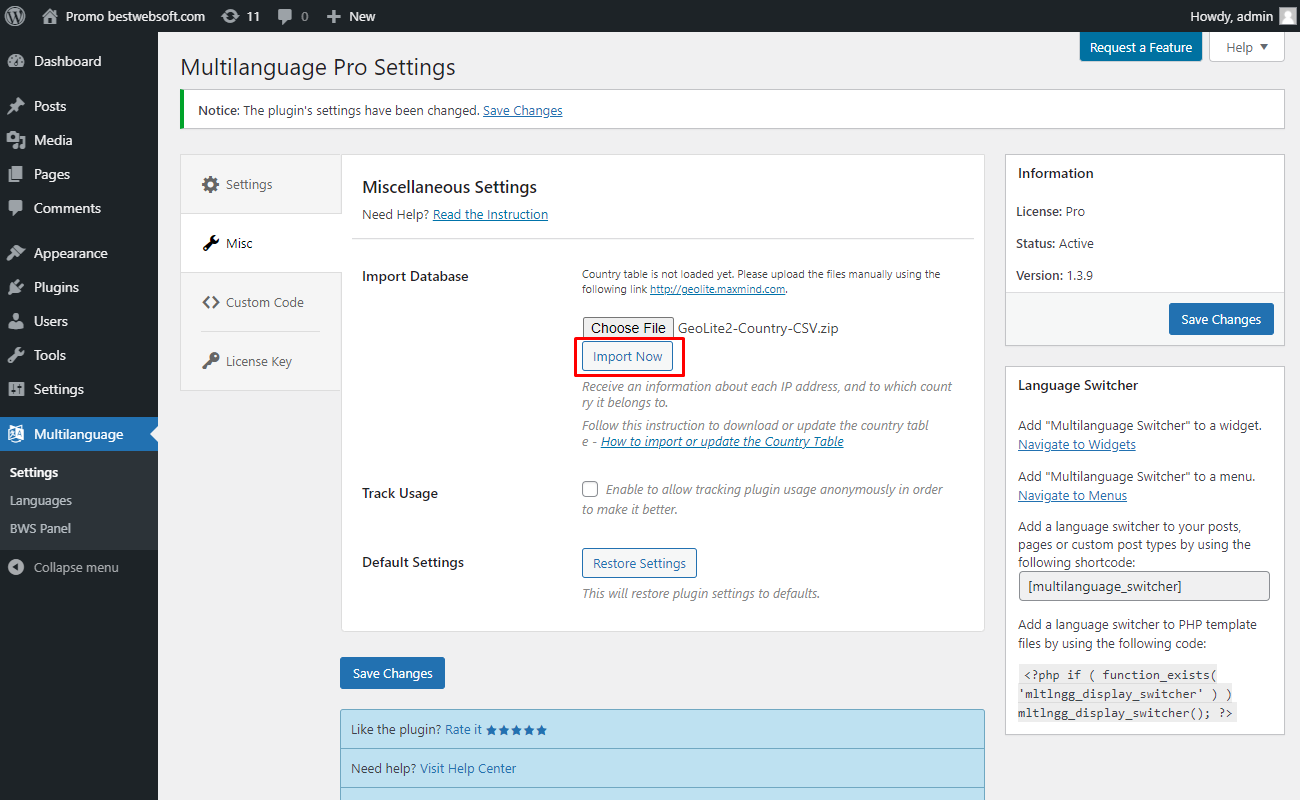This screenshot has width=1300, height=800.
Task: Click the Promo bestwebsoft.com site name
Action: [135, 16]
